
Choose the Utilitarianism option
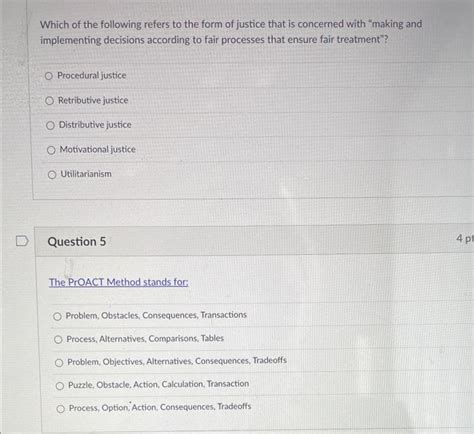52,175
